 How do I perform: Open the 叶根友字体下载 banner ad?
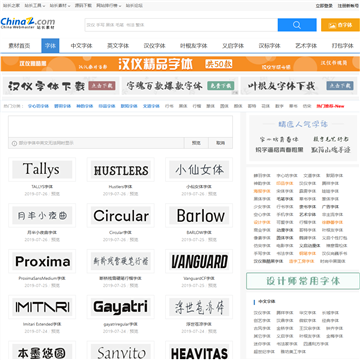tap(299, 86)
